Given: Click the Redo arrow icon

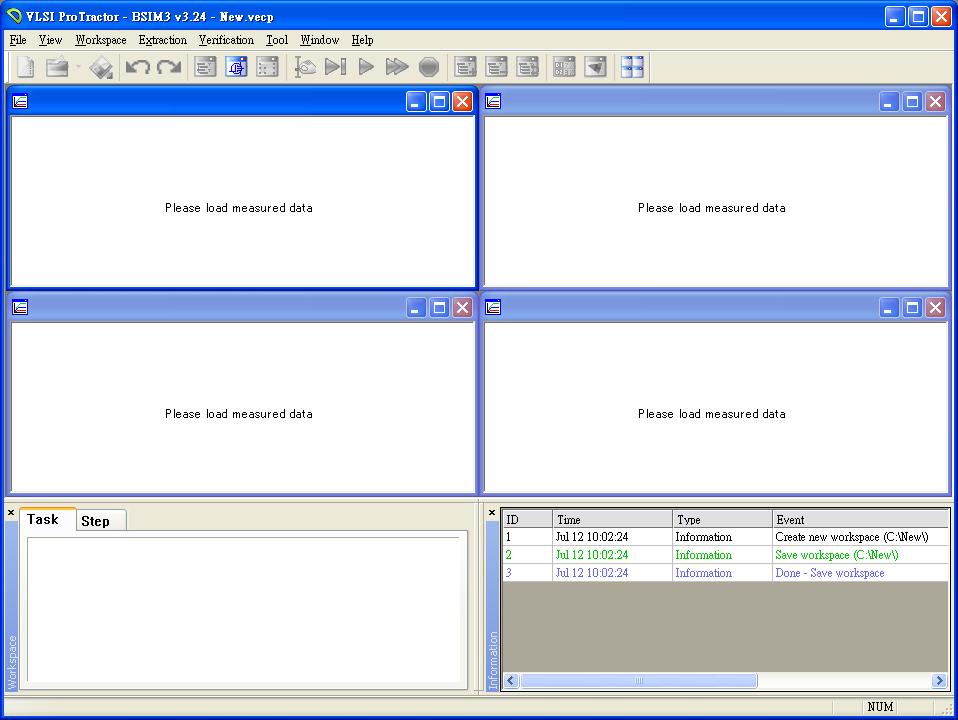Looking at the screenshot, I should (169, 67).
